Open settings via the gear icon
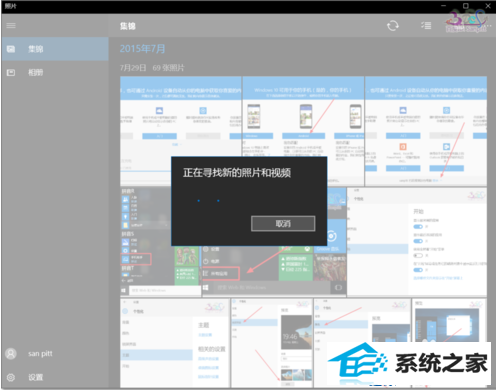Screen dimensions: 496x390 tap(11, 377)
